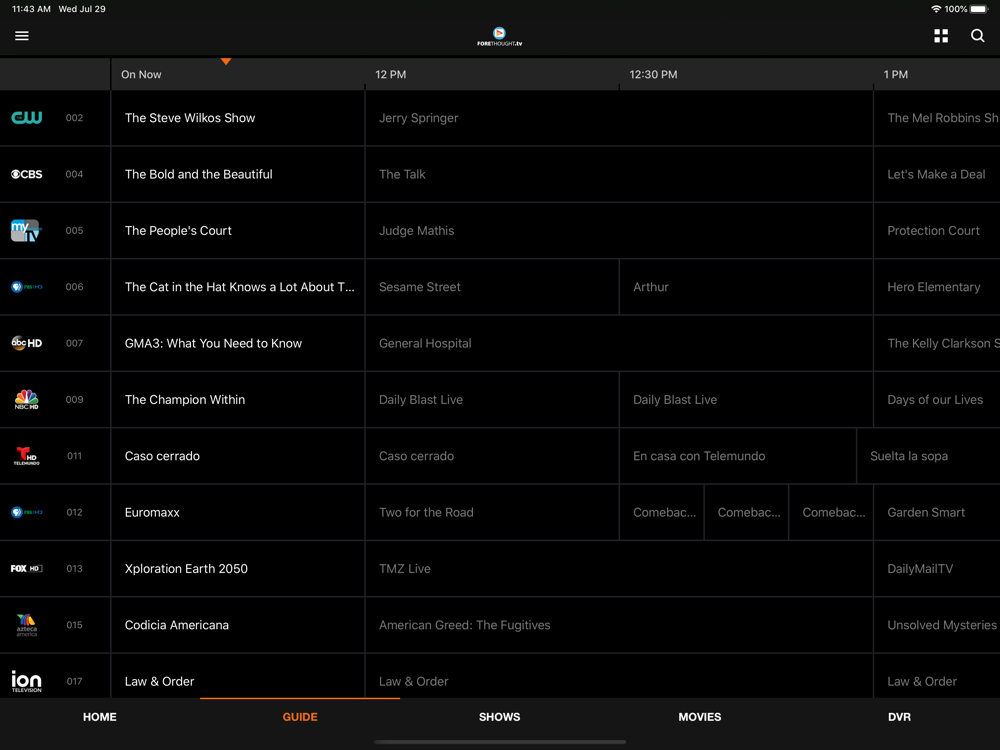The height and width of the screenshot is (750, 1000).
Task: Open the search icon
Action: [x=977, y=36]
